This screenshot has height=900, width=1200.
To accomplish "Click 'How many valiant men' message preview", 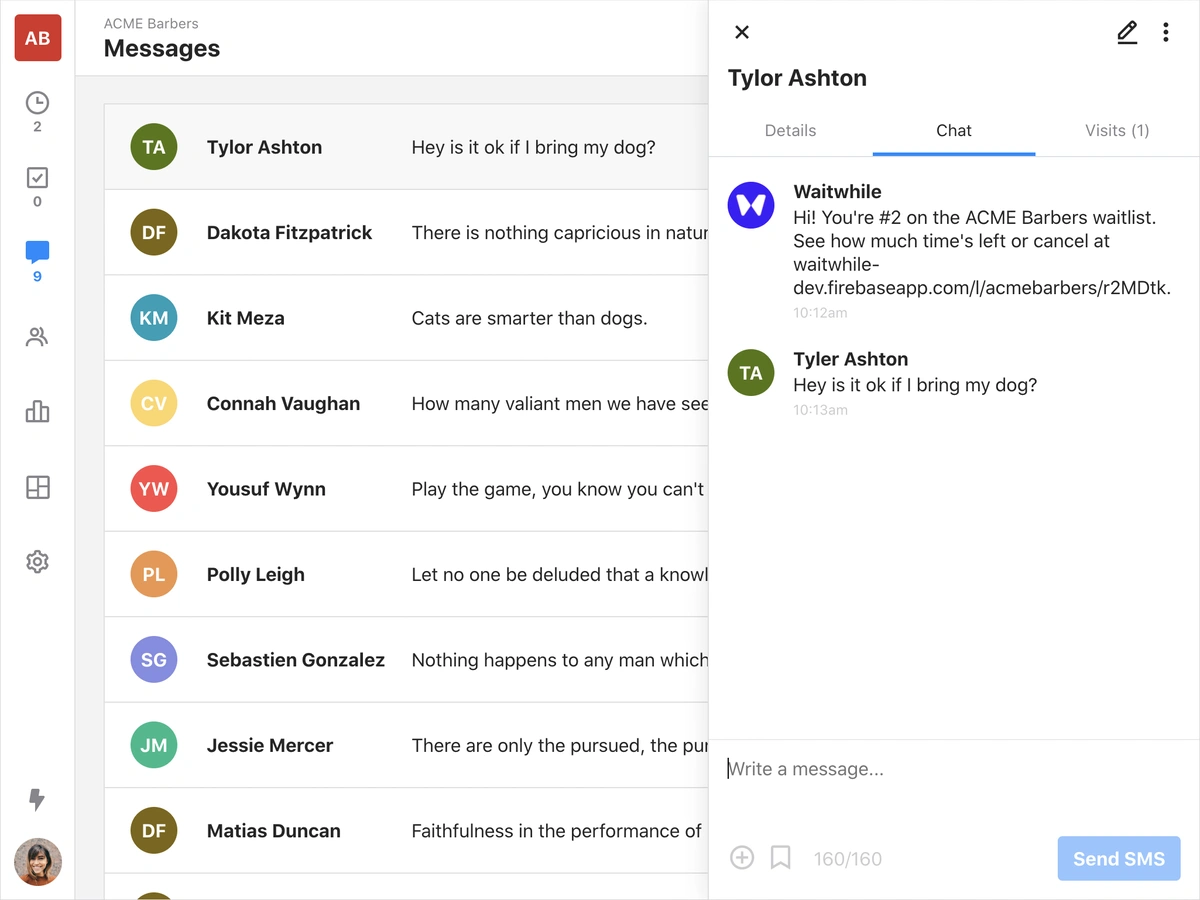I will coord(560,404).
